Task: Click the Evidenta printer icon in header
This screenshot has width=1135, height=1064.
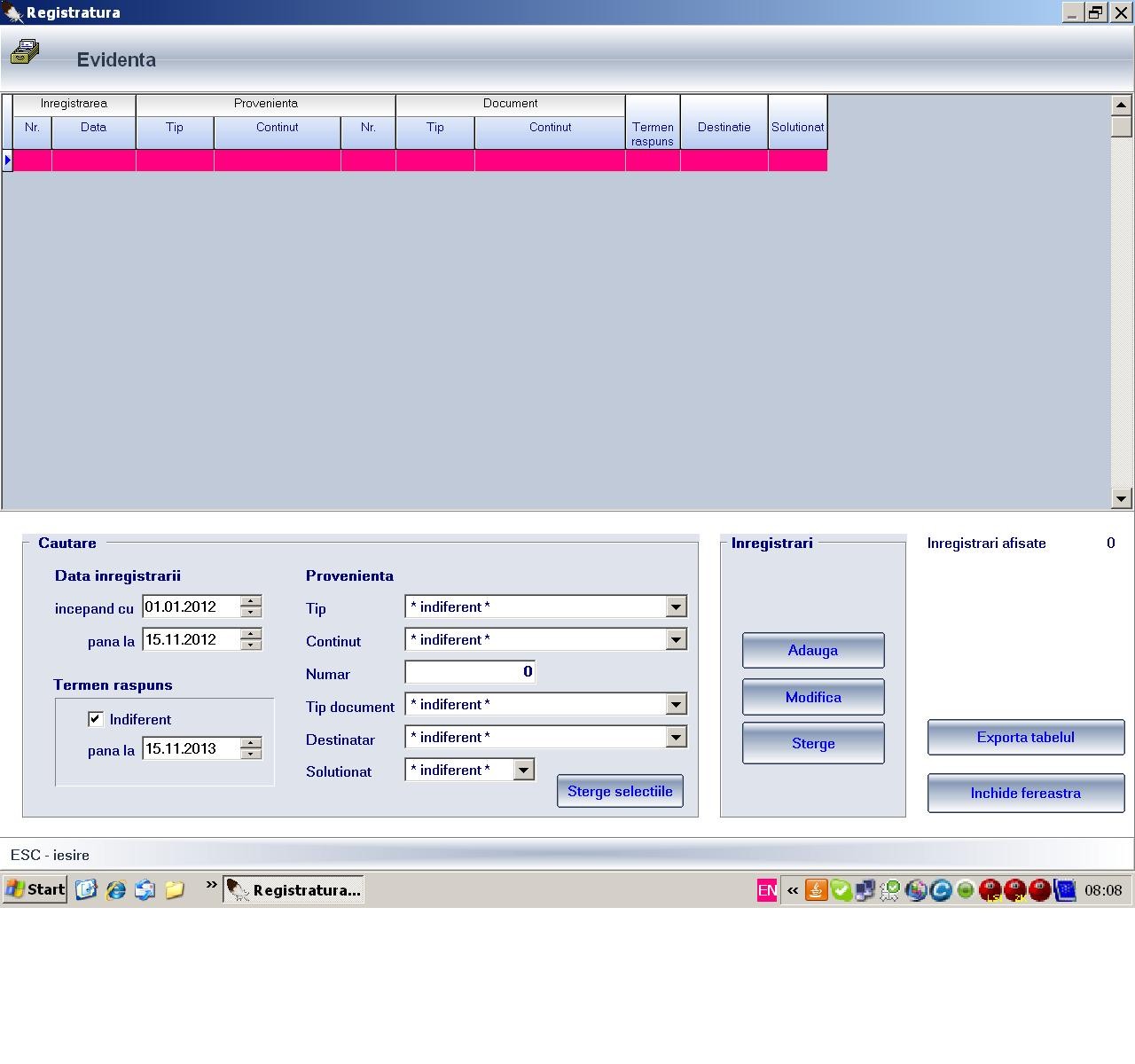Action: (x=25, y=52)
